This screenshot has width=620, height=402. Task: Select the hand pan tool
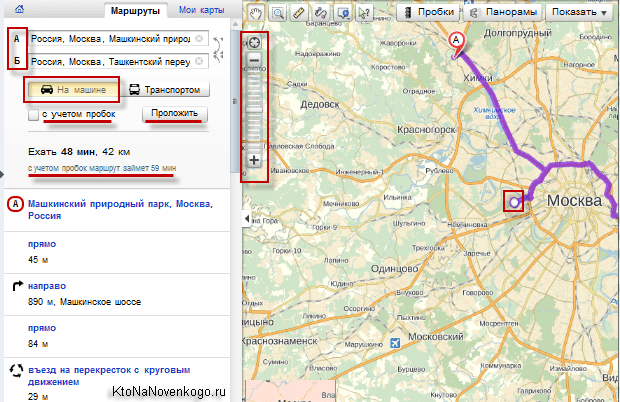pyautogui.click(x=254, y=13)
